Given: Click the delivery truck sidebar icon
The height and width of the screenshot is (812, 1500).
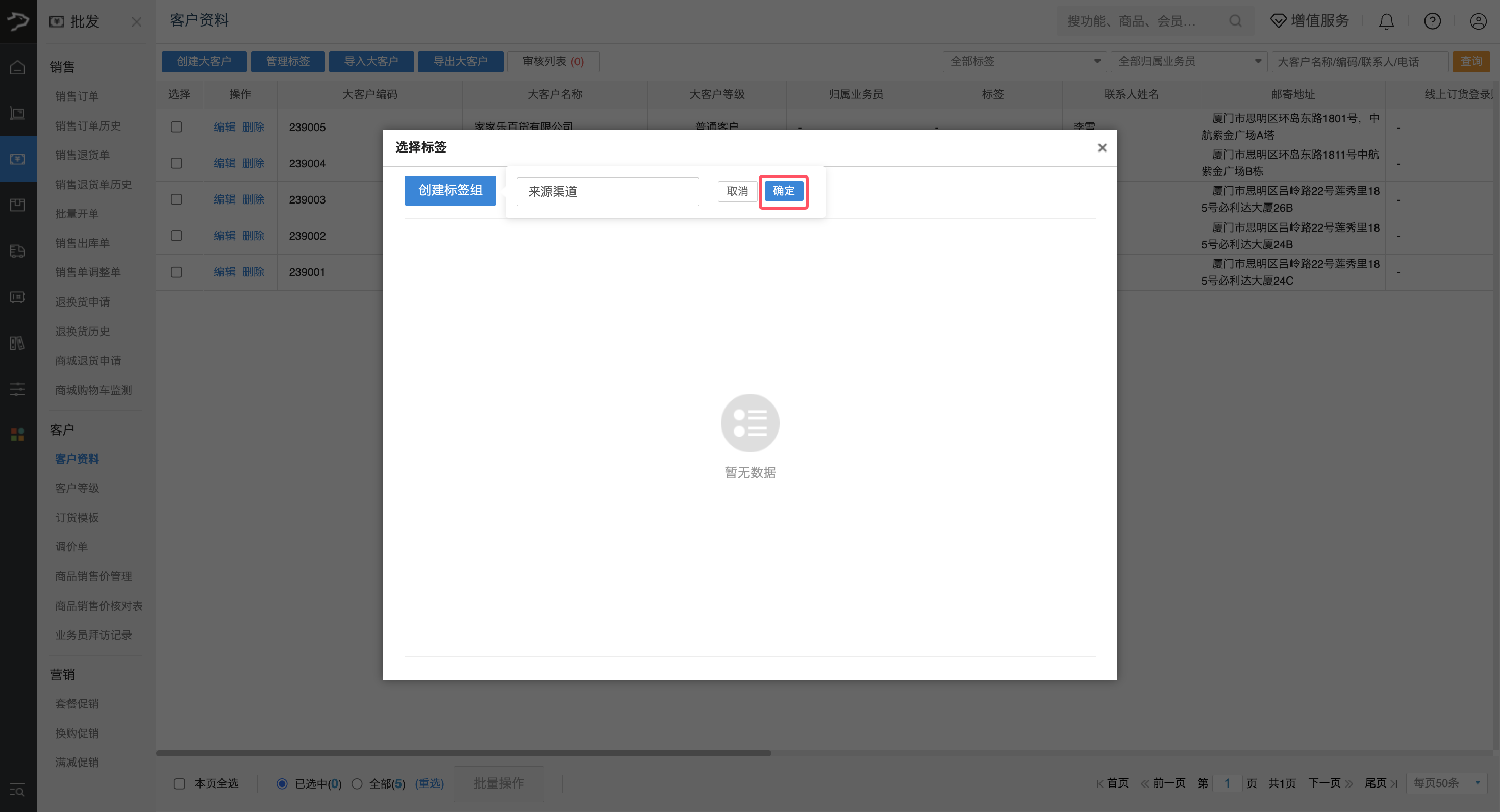Looking at the screenshot, I should [17, 251].
